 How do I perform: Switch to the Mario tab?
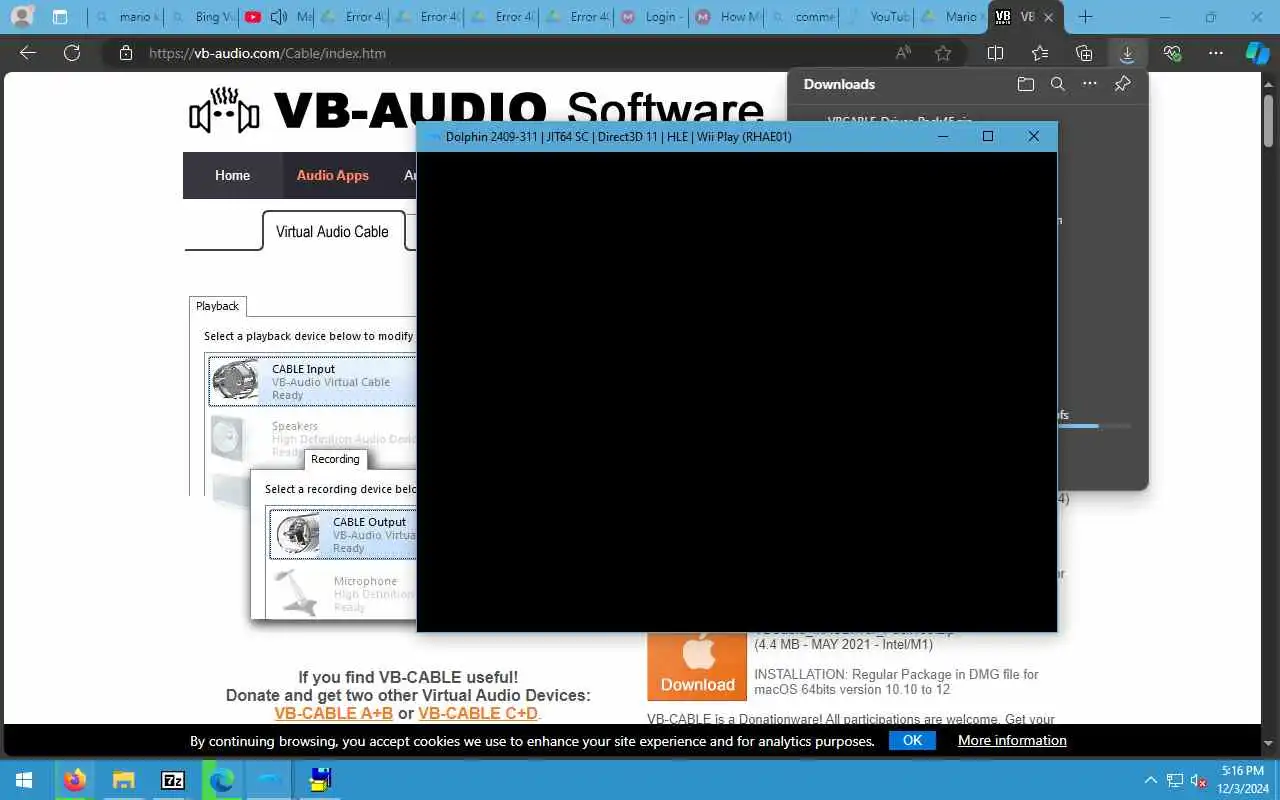point(950,17)
